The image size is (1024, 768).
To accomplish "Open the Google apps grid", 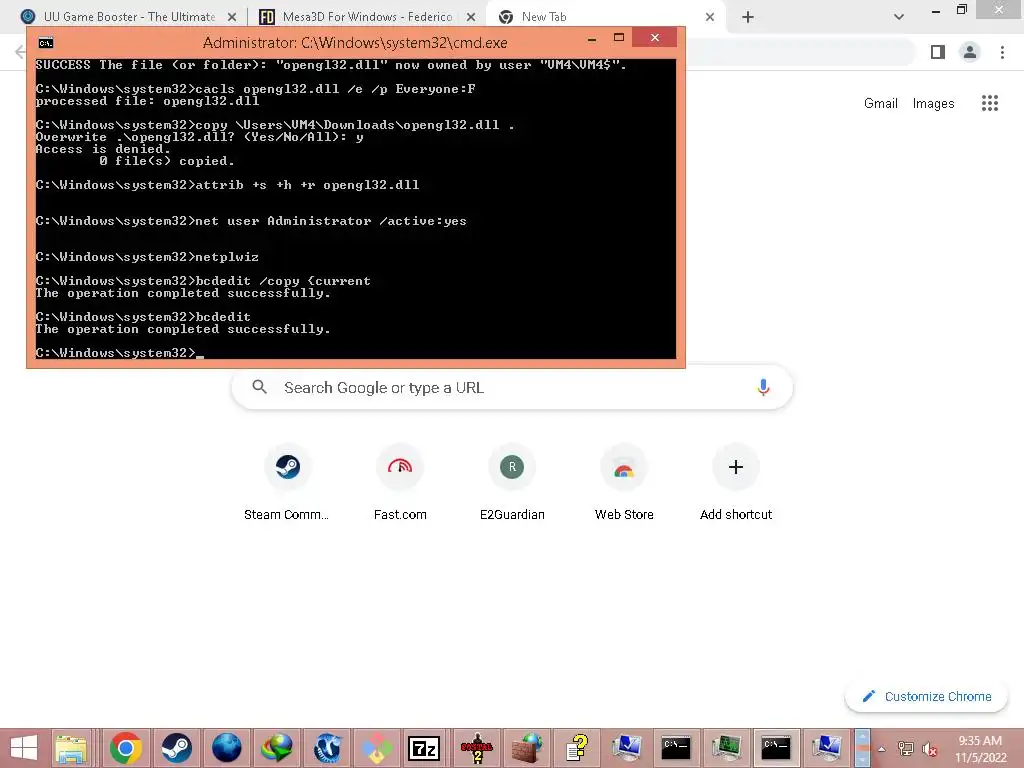I will [x=989, y=103].
